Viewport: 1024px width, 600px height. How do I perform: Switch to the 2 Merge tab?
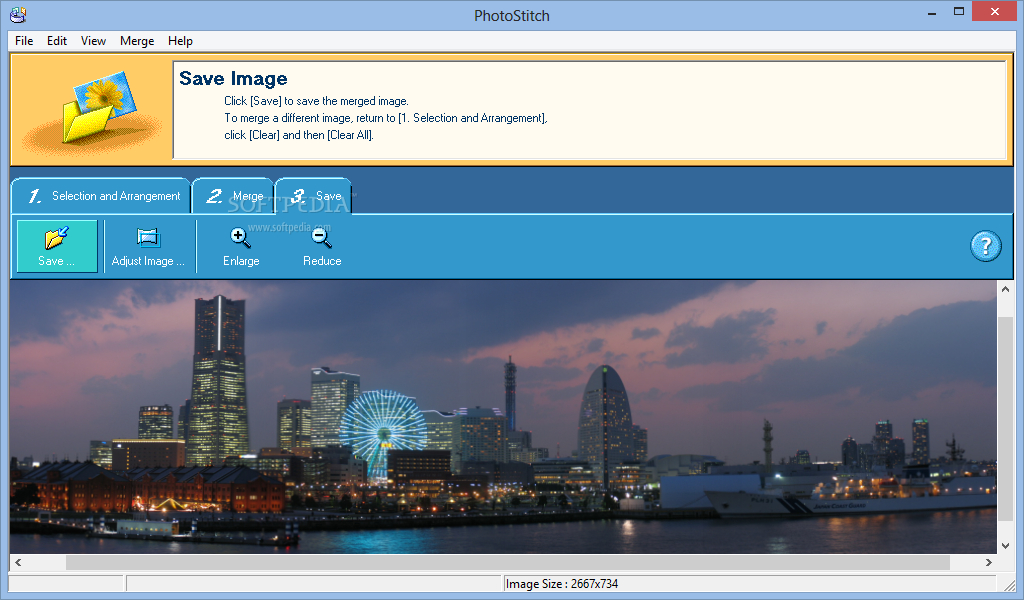[233, 196]
